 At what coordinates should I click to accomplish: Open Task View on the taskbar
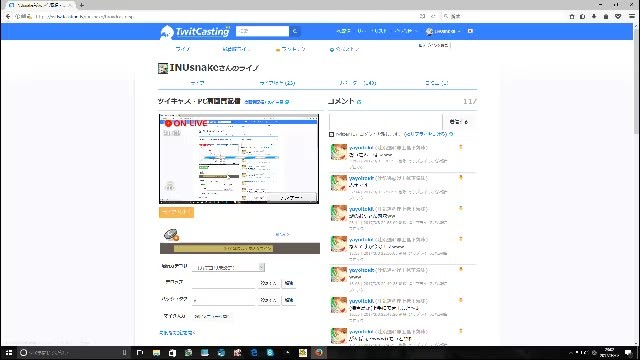(x=140, y=353)
